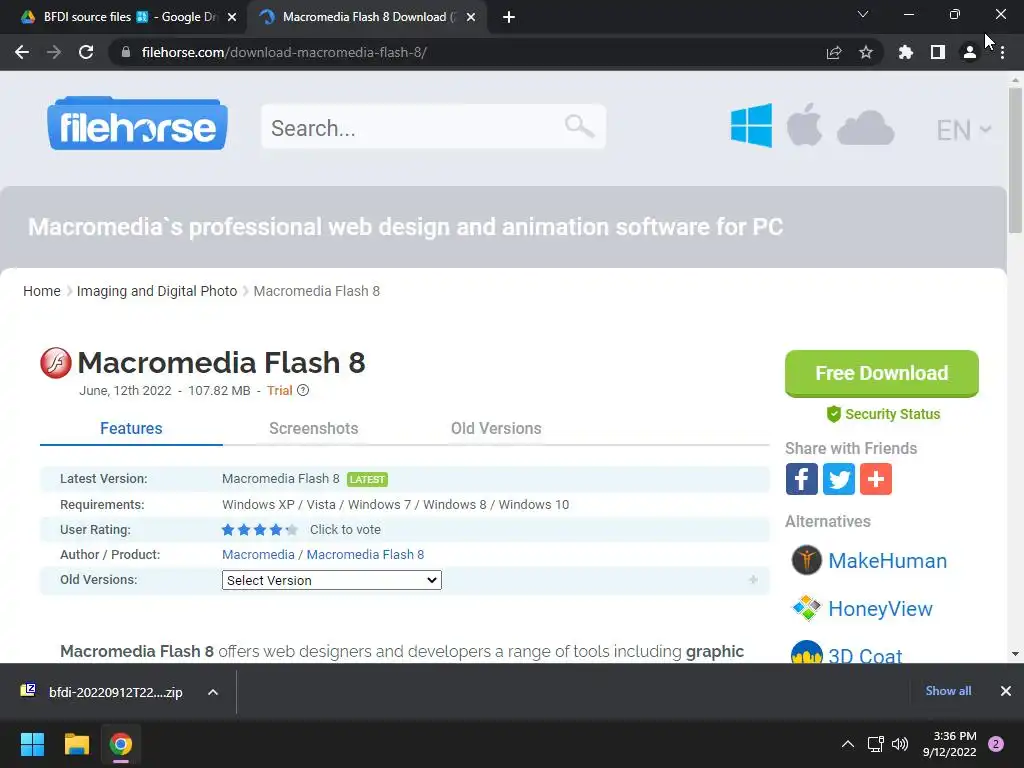Select the cloud web apps icon

(865, 127)
